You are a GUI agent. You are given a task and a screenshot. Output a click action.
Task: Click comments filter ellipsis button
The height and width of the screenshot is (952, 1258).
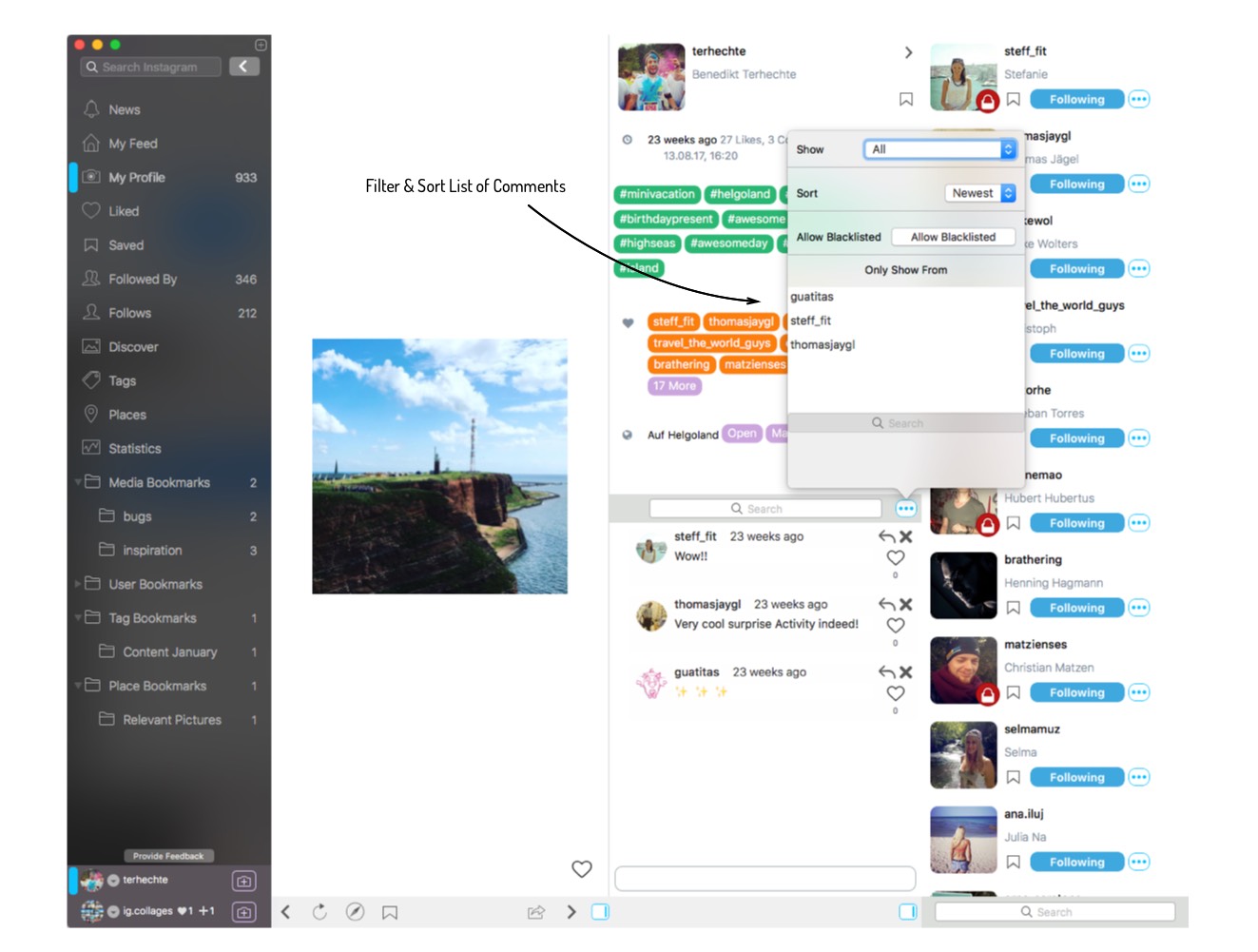[x=905, y=509]
